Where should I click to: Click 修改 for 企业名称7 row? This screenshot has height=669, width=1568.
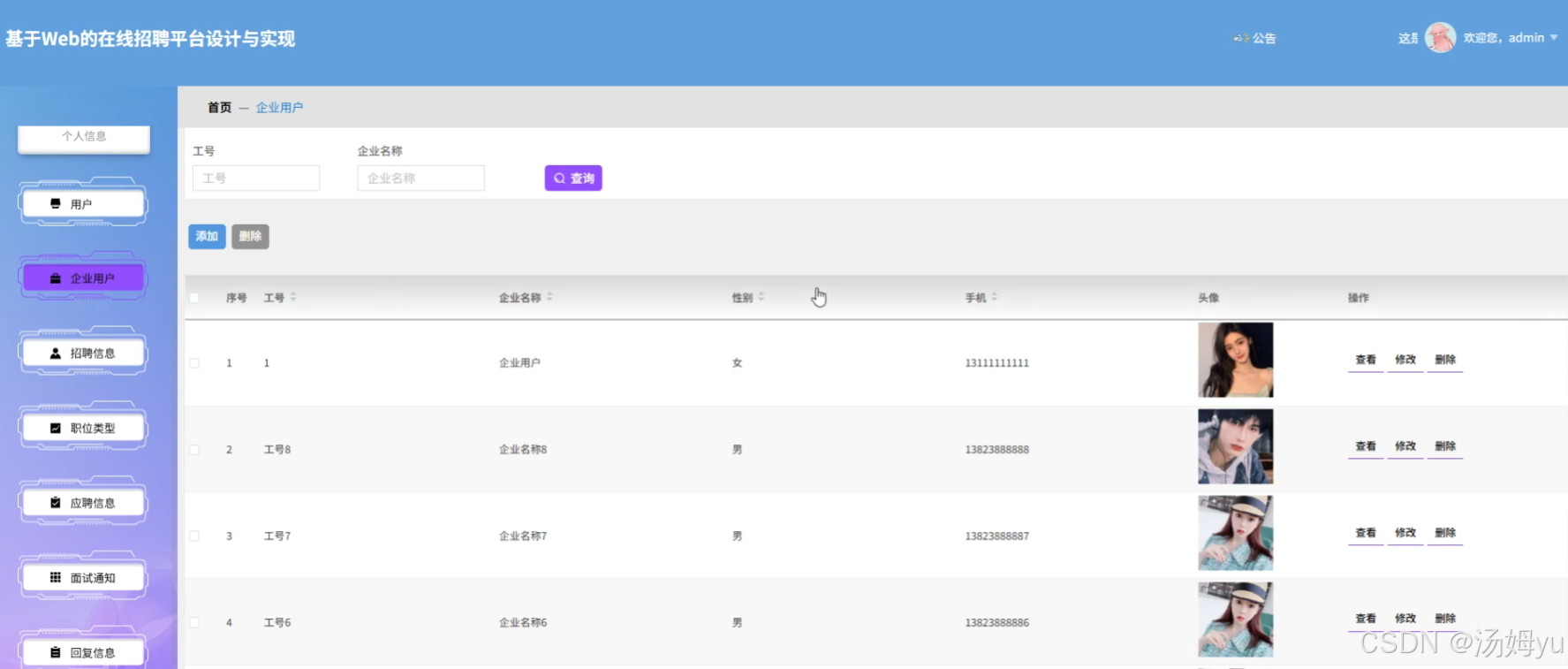point(1405,533)
